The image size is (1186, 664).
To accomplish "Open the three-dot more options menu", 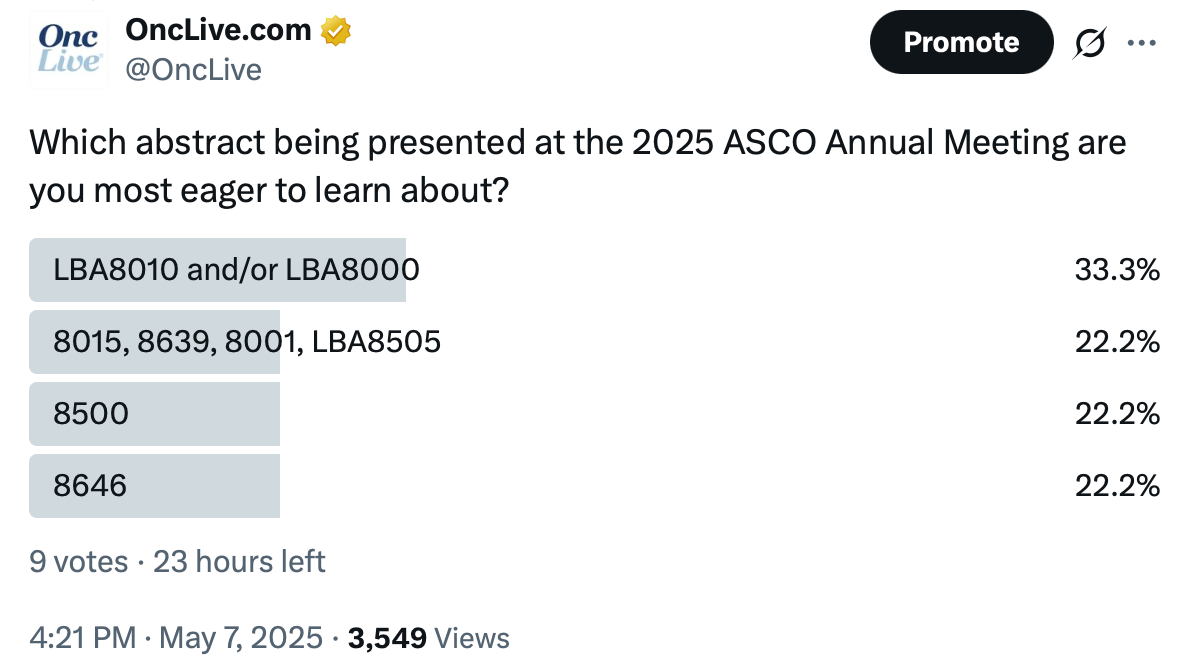I will (1141, 43).
